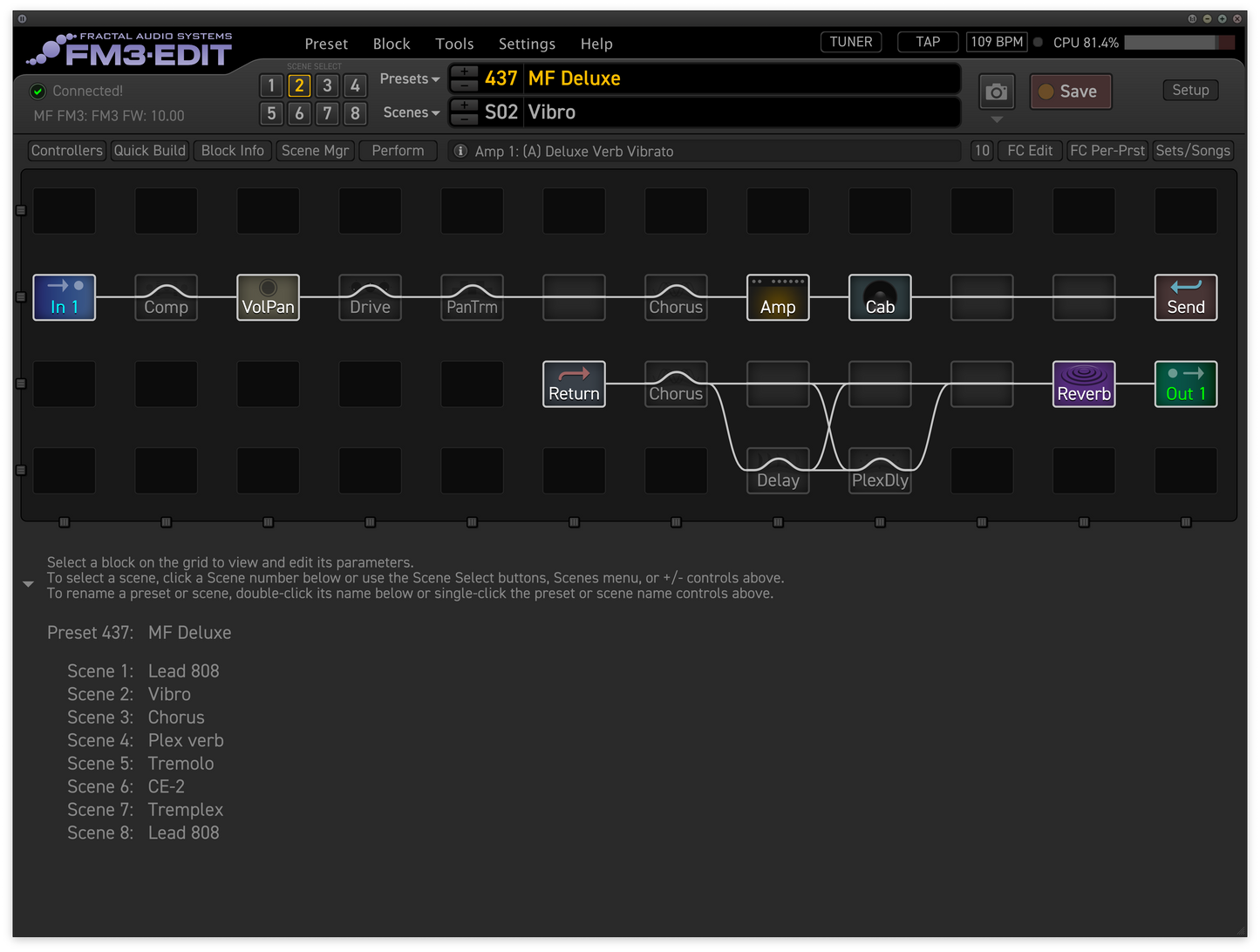
Task: Open the Tools menu
Action: coord(454,44)
